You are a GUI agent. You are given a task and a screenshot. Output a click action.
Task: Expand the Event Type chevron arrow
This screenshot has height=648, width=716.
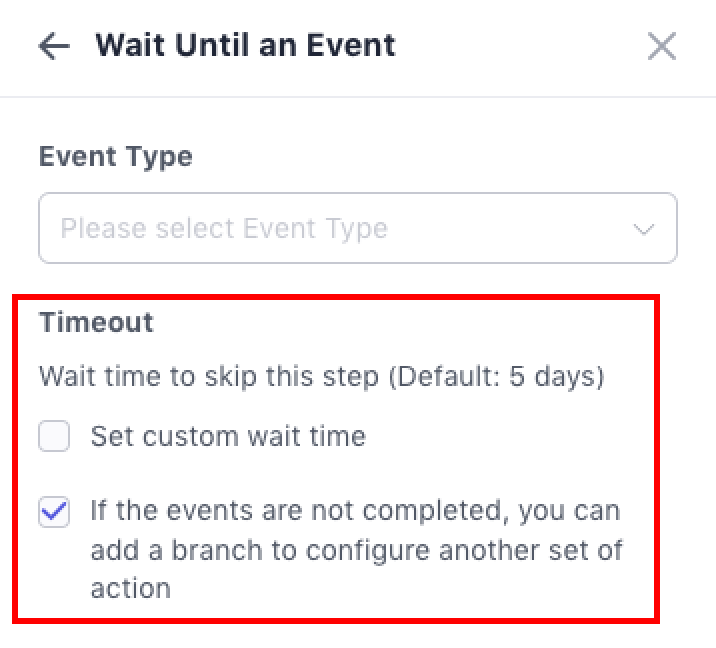[644, 229]
